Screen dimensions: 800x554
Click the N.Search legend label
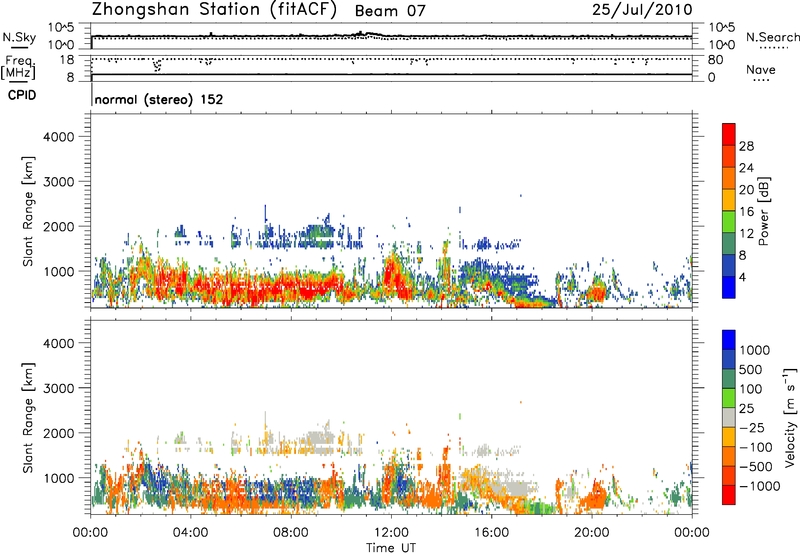[773, 37]
